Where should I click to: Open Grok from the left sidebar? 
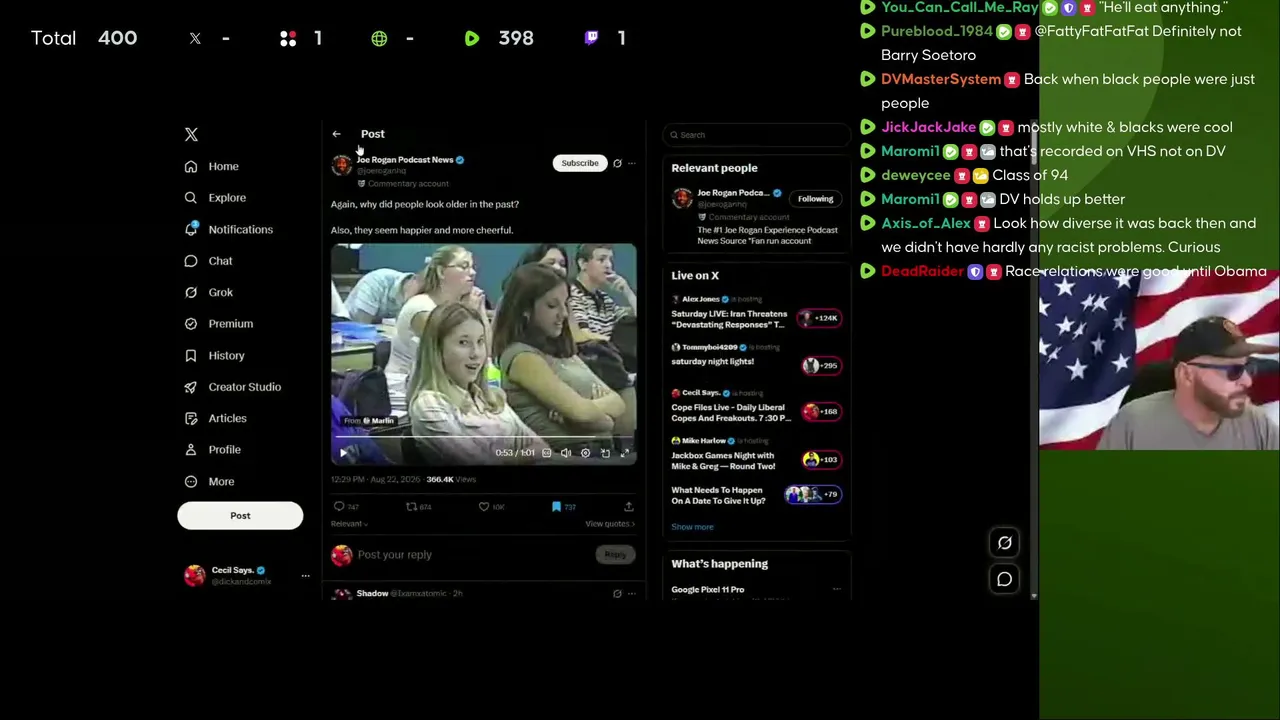208,292
